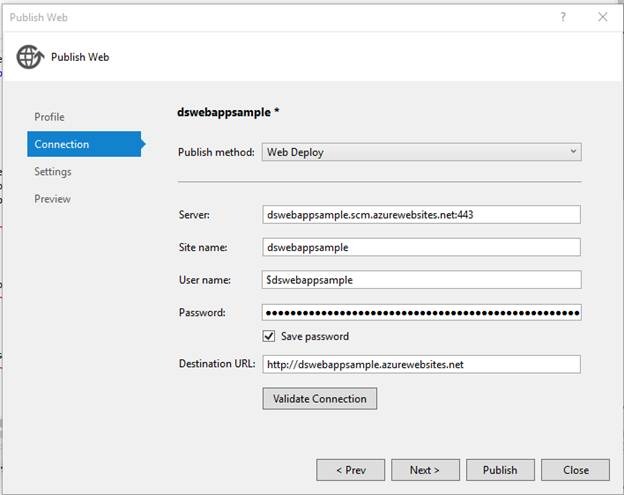Select the Connection tab
The image size is (624, 495).
click(62, 144)
